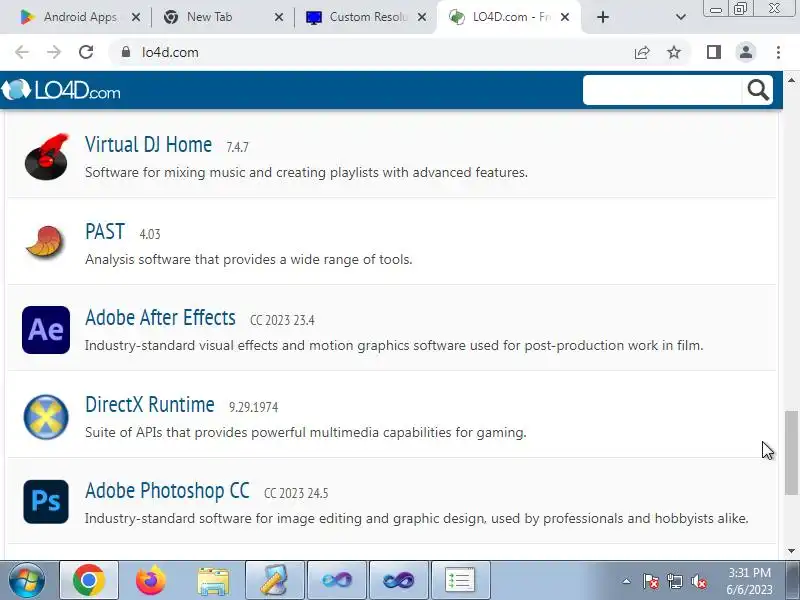The width and height of the screenshot is (800, 600).
Task: Open the Adobe Photoshop CC link
Action: (x=167, y=491)
